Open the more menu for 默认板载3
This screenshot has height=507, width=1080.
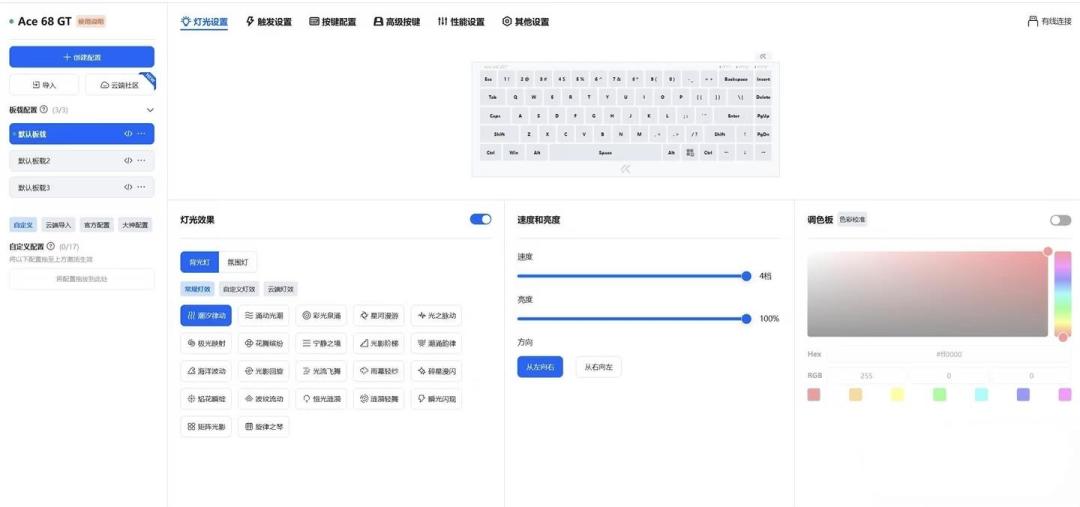point(141,187)
